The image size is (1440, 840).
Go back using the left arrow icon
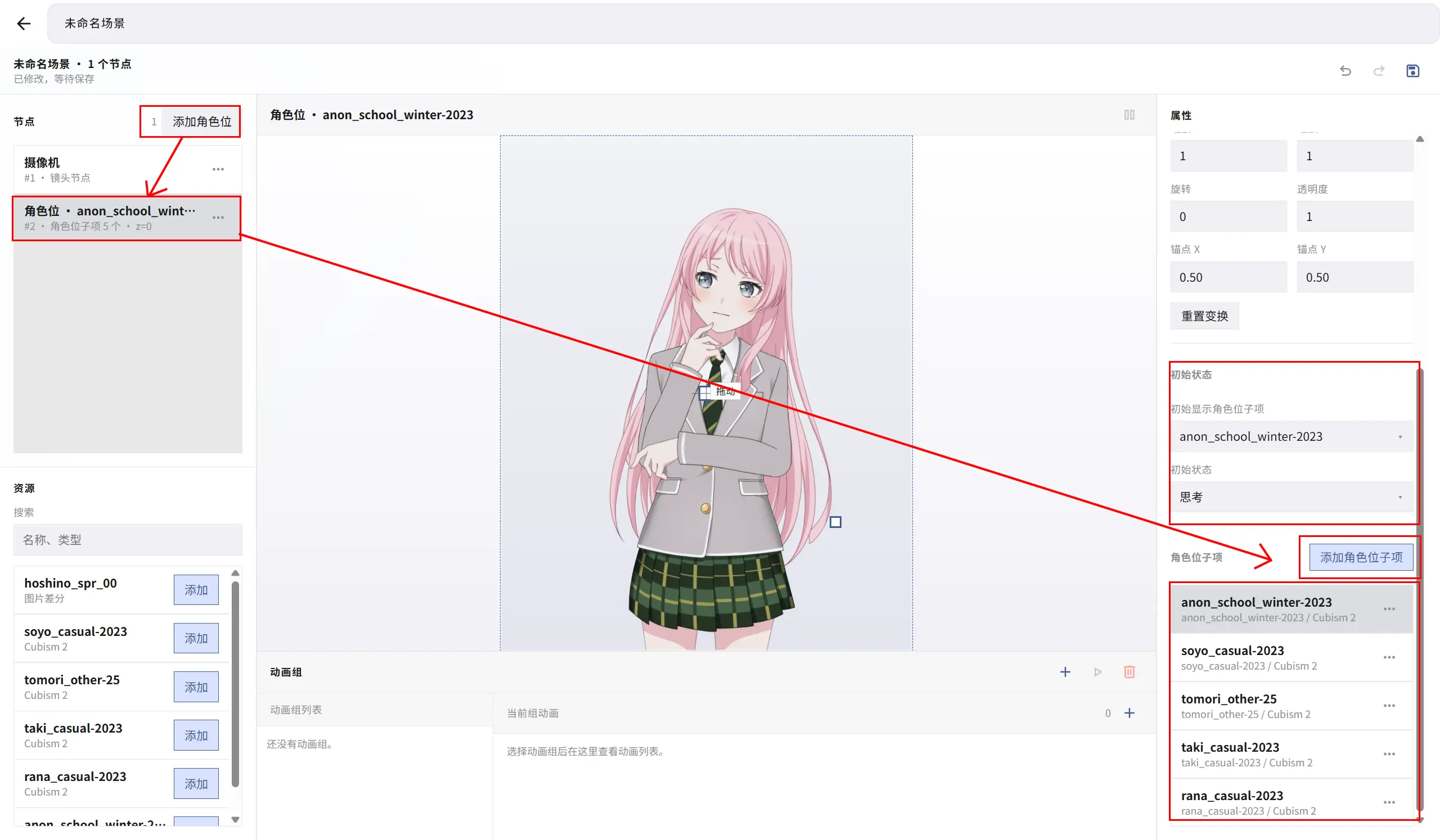click(24, 24)
